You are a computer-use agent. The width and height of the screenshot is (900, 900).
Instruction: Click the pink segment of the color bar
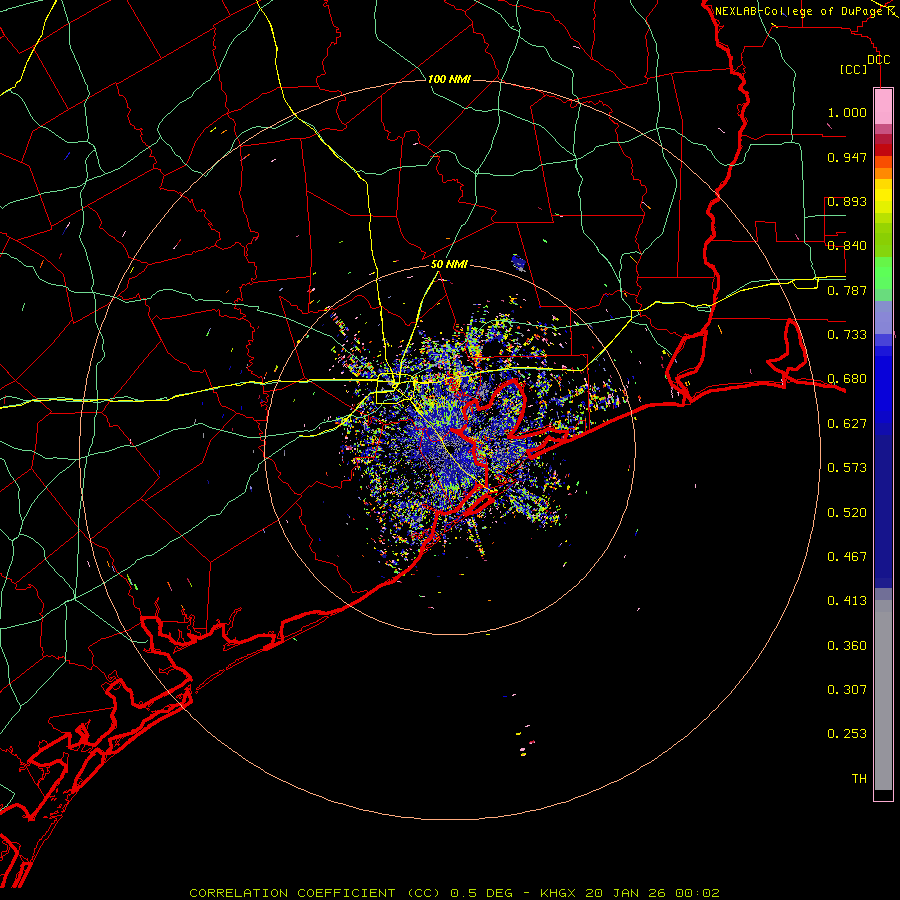coord(883,107)
